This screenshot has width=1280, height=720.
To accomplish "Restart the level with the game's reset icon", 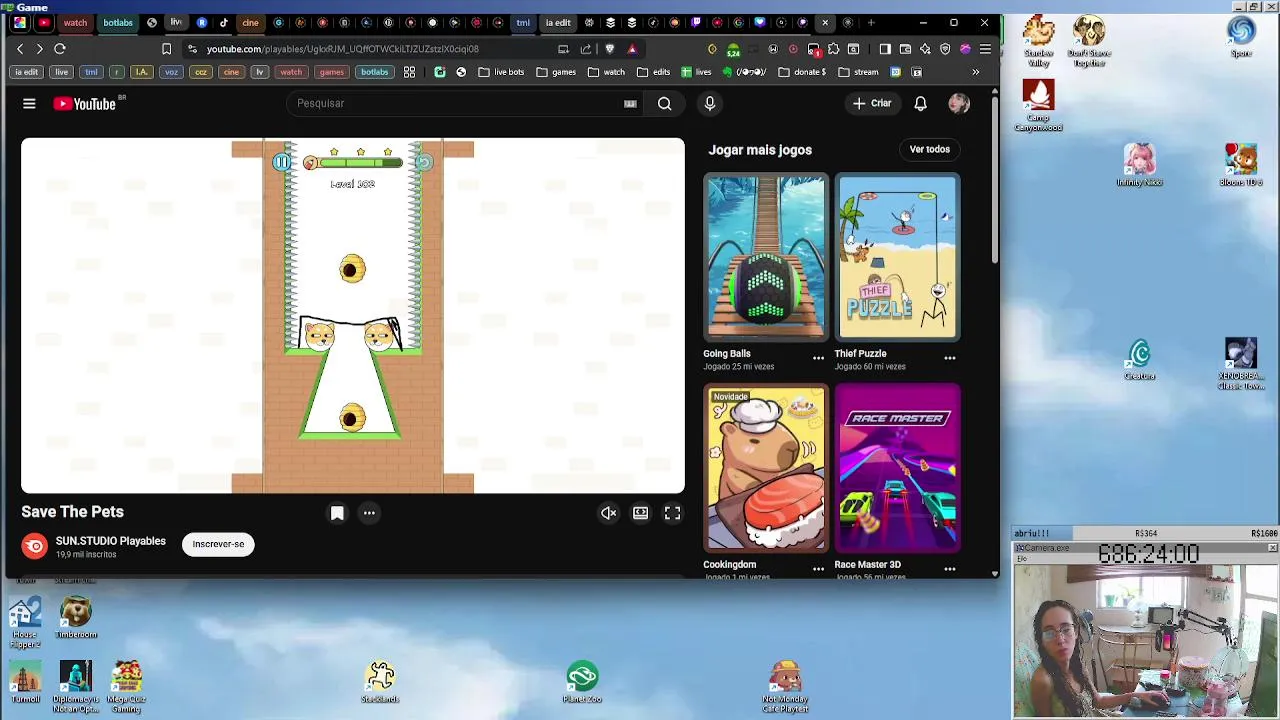I will [x=424, y=162].
